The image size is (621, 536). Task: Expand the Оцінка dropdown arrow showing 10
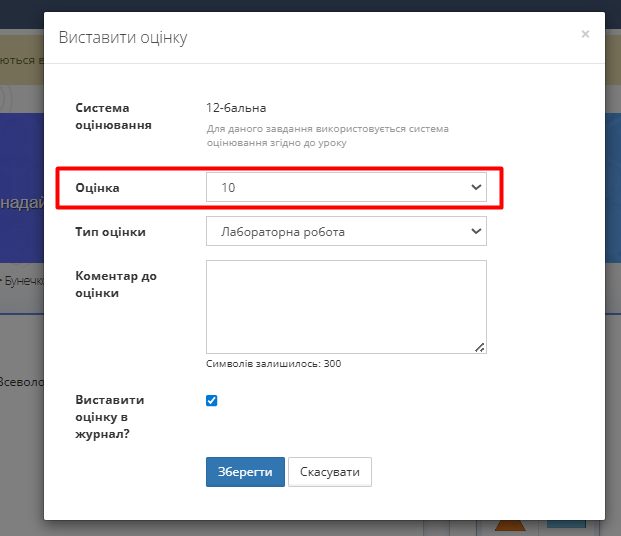click(475, 187)
